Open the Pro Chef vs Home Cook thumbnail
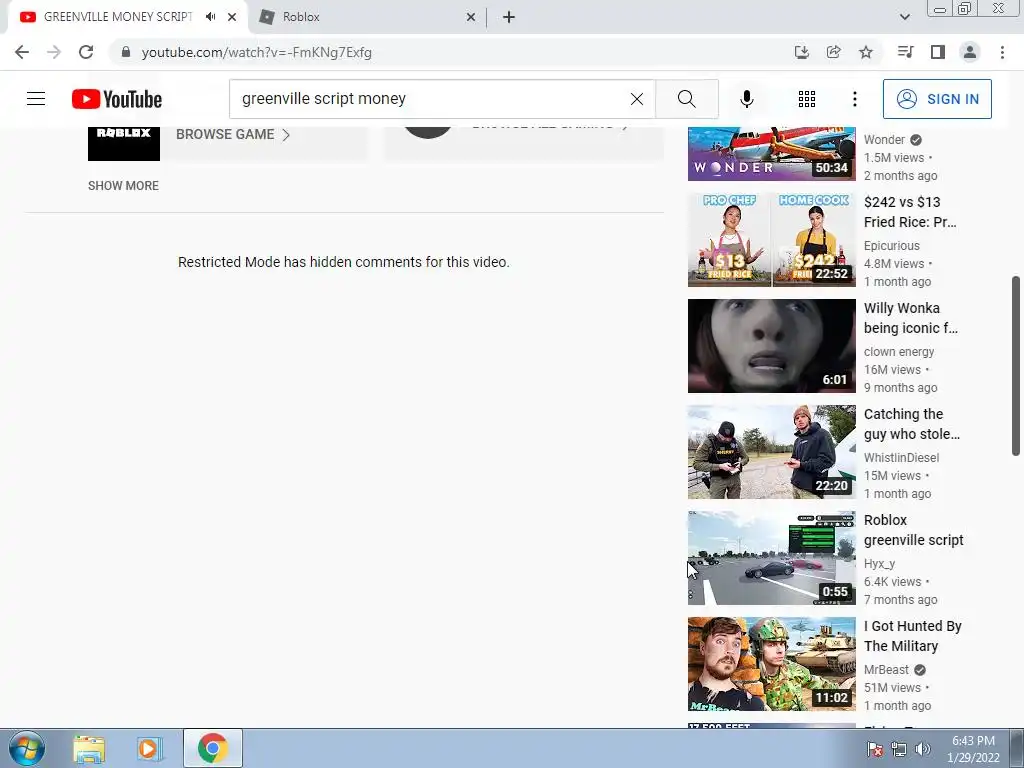Screen dimensions: 1024x768 pos(771,240)
